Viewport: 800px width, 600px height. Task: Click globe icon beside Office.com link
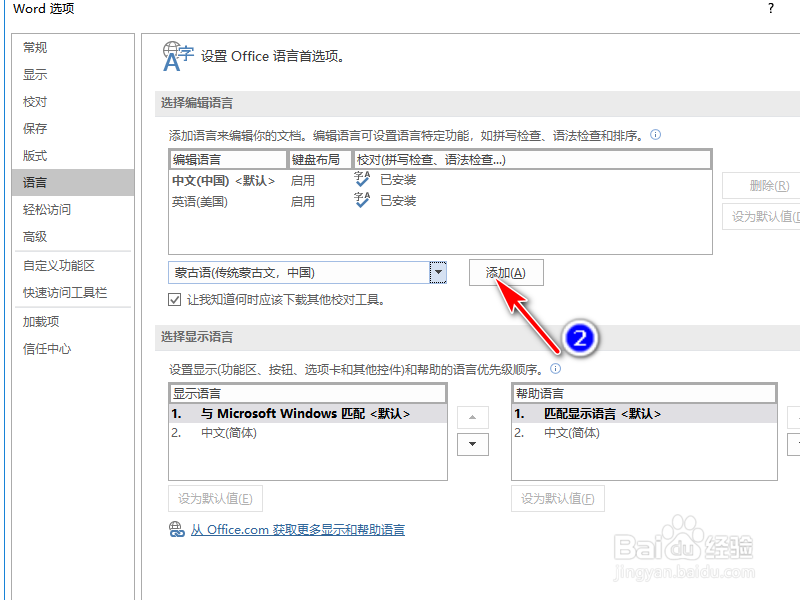[x=177, y=530]
